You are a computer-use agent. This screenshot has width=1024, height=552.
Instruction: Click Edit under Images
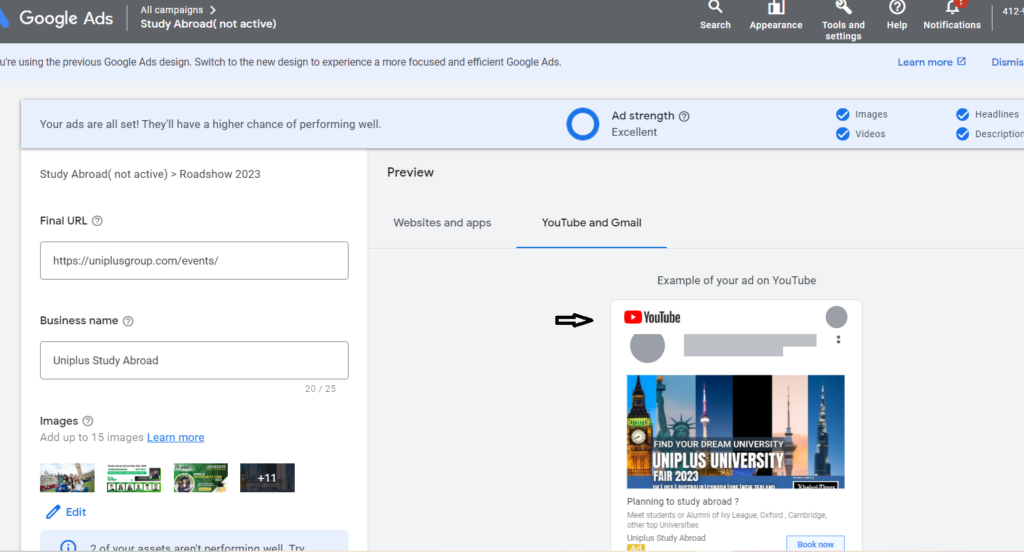[x=66, y=512]
